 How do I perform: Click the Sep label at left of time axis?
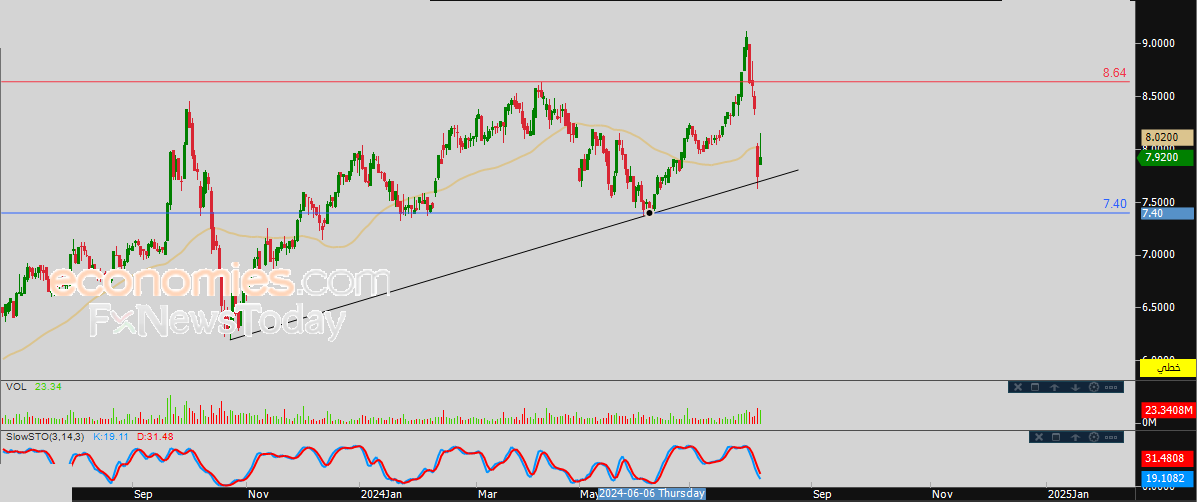[144, 494]
